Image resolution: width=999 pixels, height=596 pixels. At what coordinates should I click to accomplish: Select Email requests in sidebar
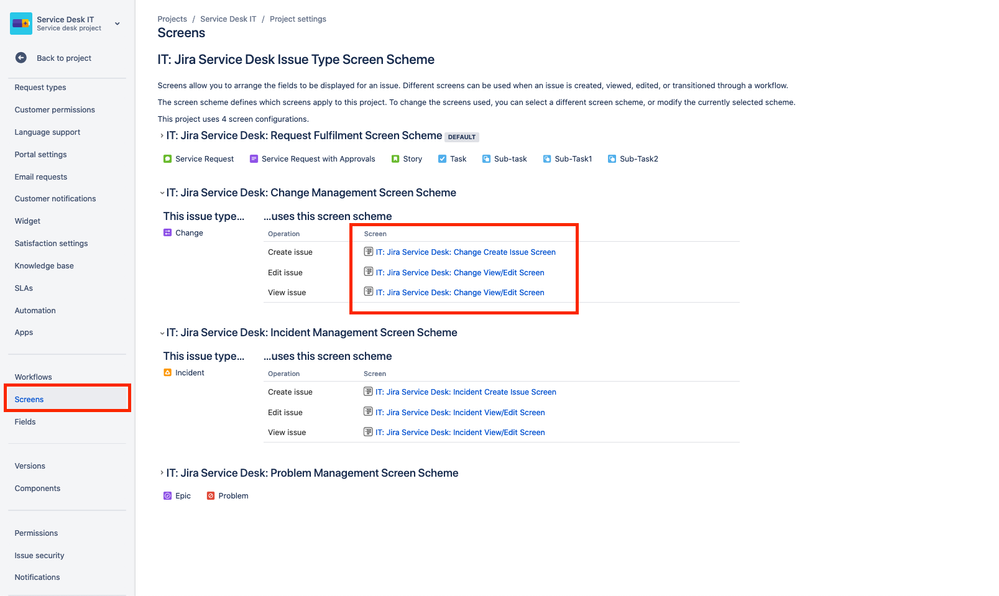coord(41,177)
